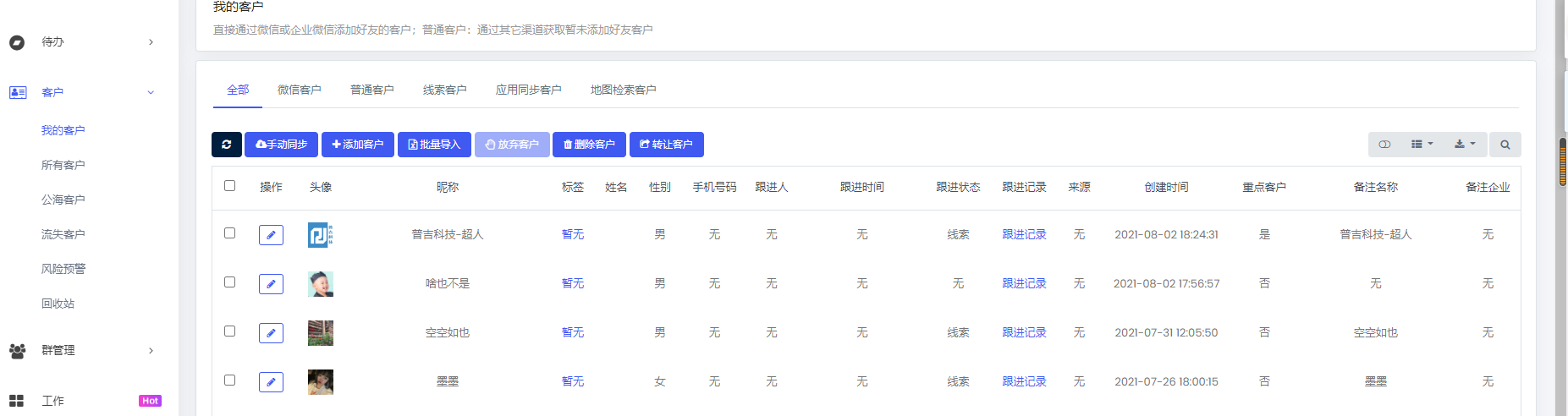Screen dimensions: 1568x416
Task: Click the 删除客户 button
Action: tap(589, 145)
